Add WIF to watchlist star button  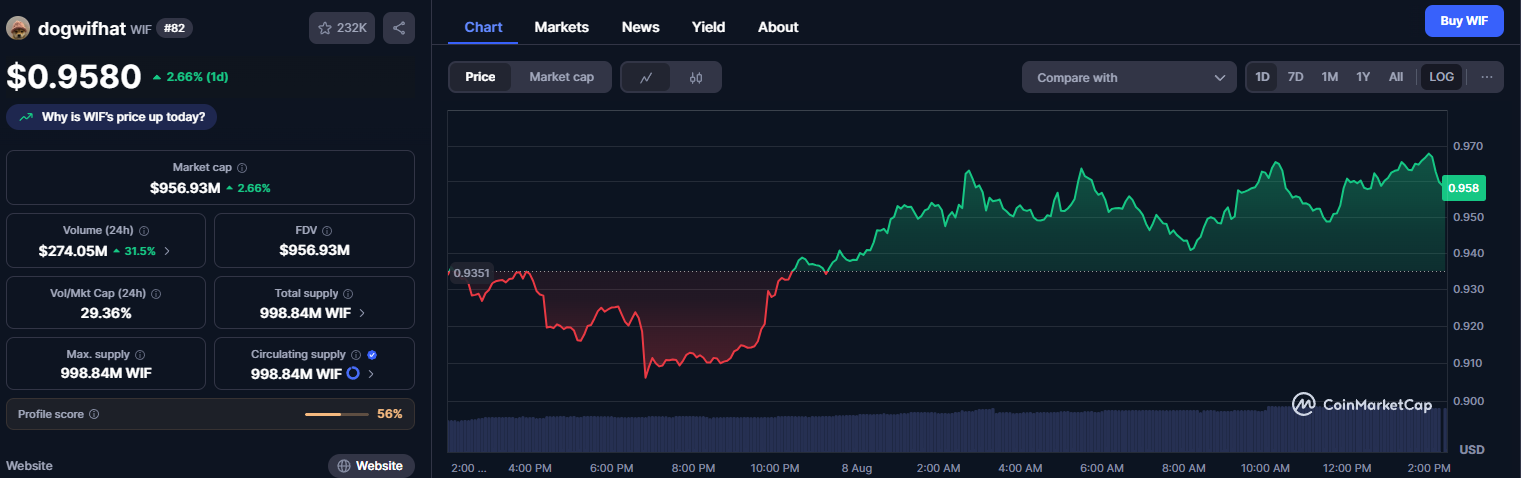click(342, 28)
